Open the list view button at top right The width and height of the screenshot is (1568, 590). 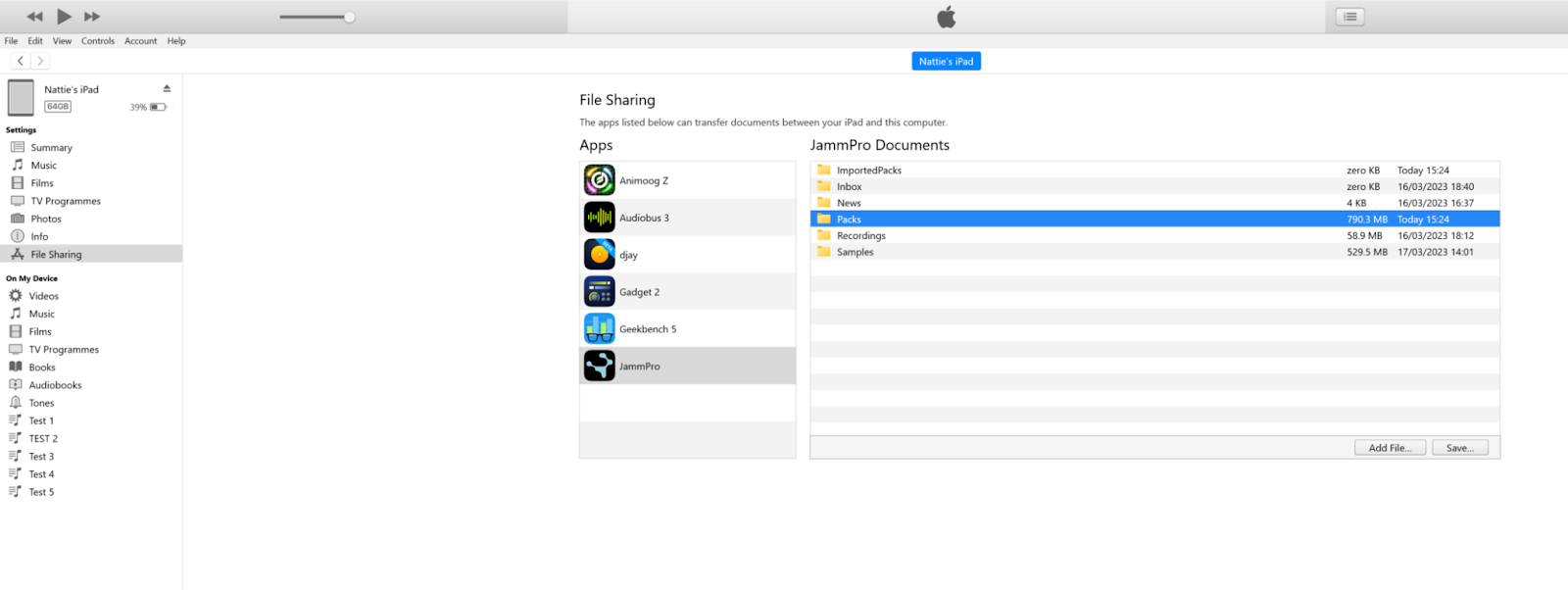1349,17
